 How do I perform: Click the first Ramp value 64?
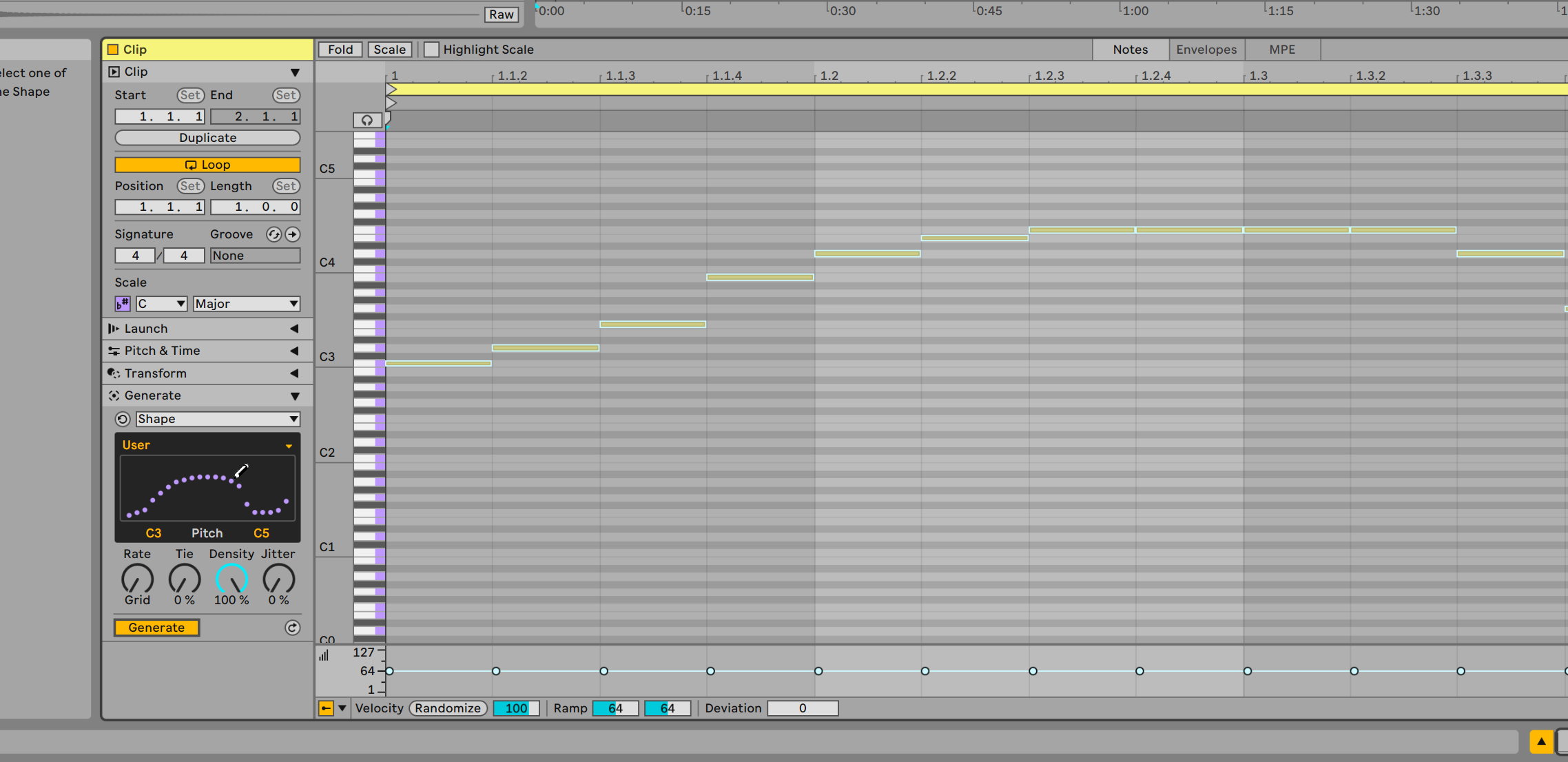pyautogui.click(x=615, y=708)
